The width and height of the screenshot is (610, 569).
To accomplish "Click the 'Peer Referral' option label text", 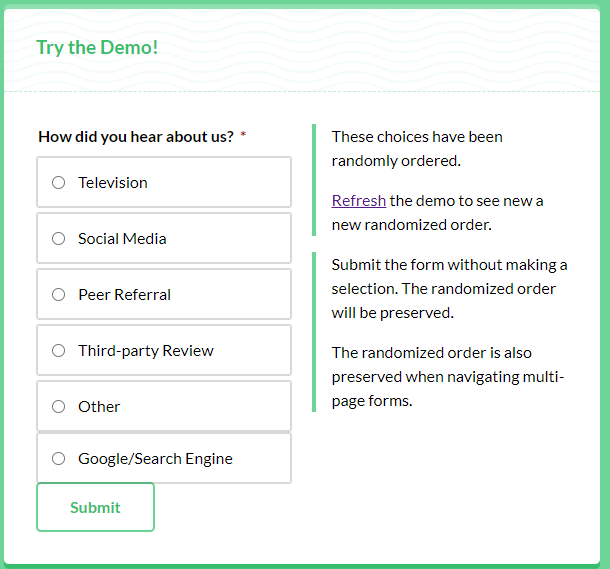I will pos(124,295).
